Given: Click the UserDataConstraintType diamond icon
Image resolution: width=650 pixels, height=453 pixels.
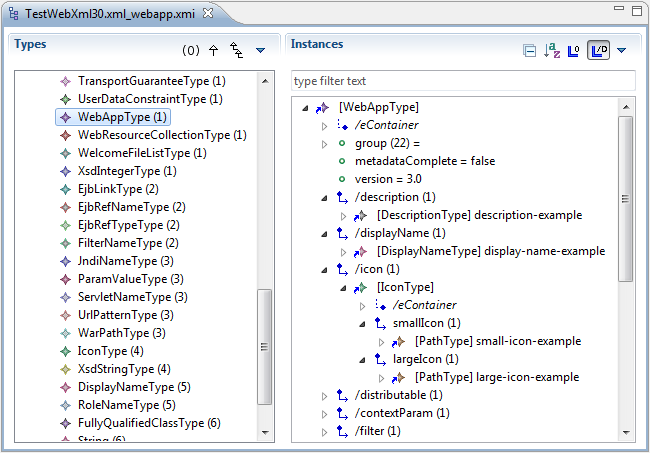Looking at the screenshot, I should click(x=65, y=99).
